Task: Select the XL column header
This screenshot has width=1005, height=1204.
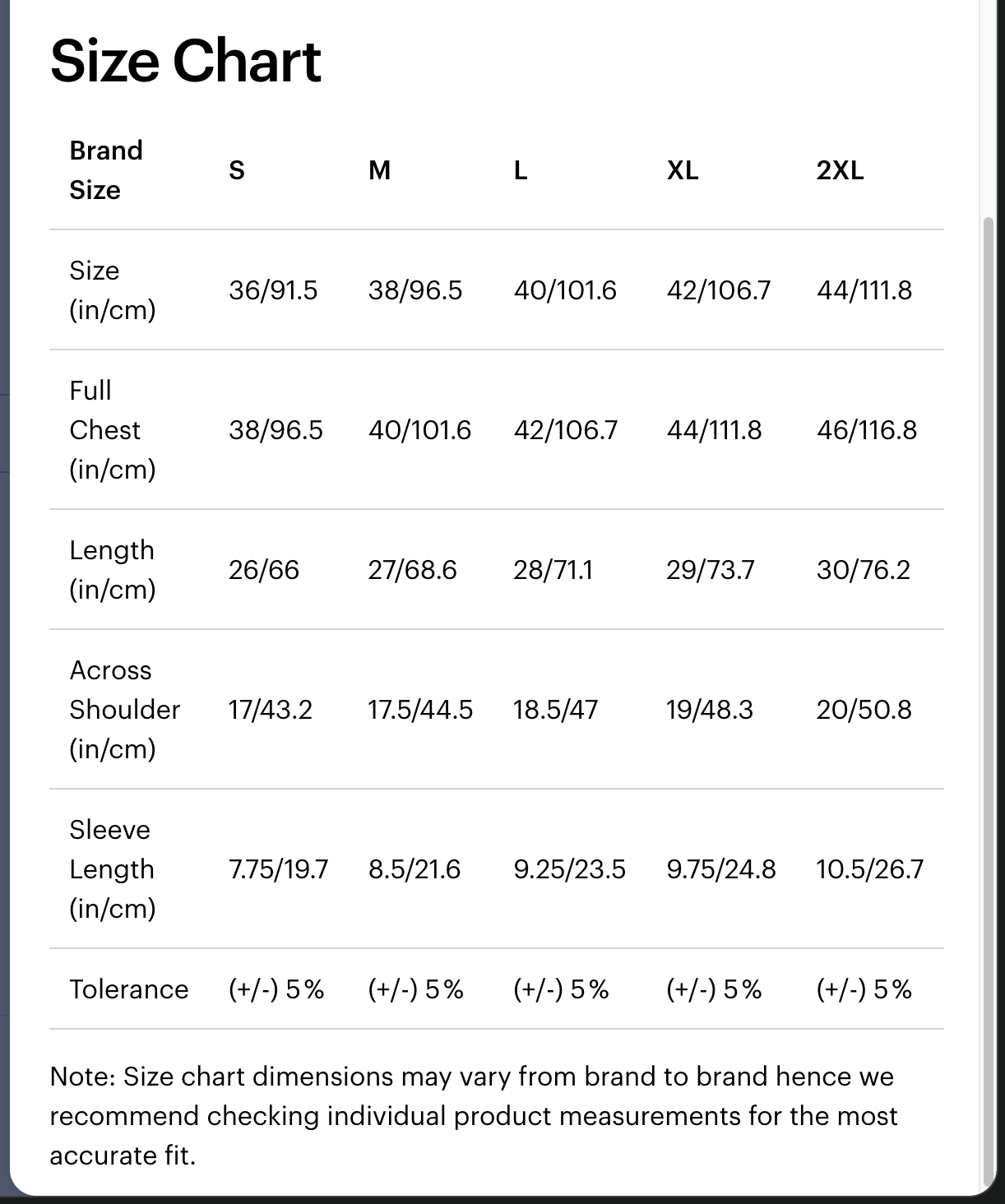Action: click(683, 170)
